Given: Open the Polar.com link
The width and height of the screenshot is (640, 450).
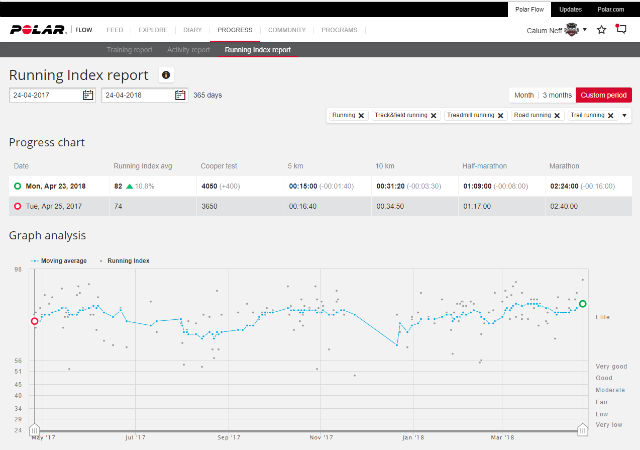Looking at the screenshot, I should coord(611,8).
